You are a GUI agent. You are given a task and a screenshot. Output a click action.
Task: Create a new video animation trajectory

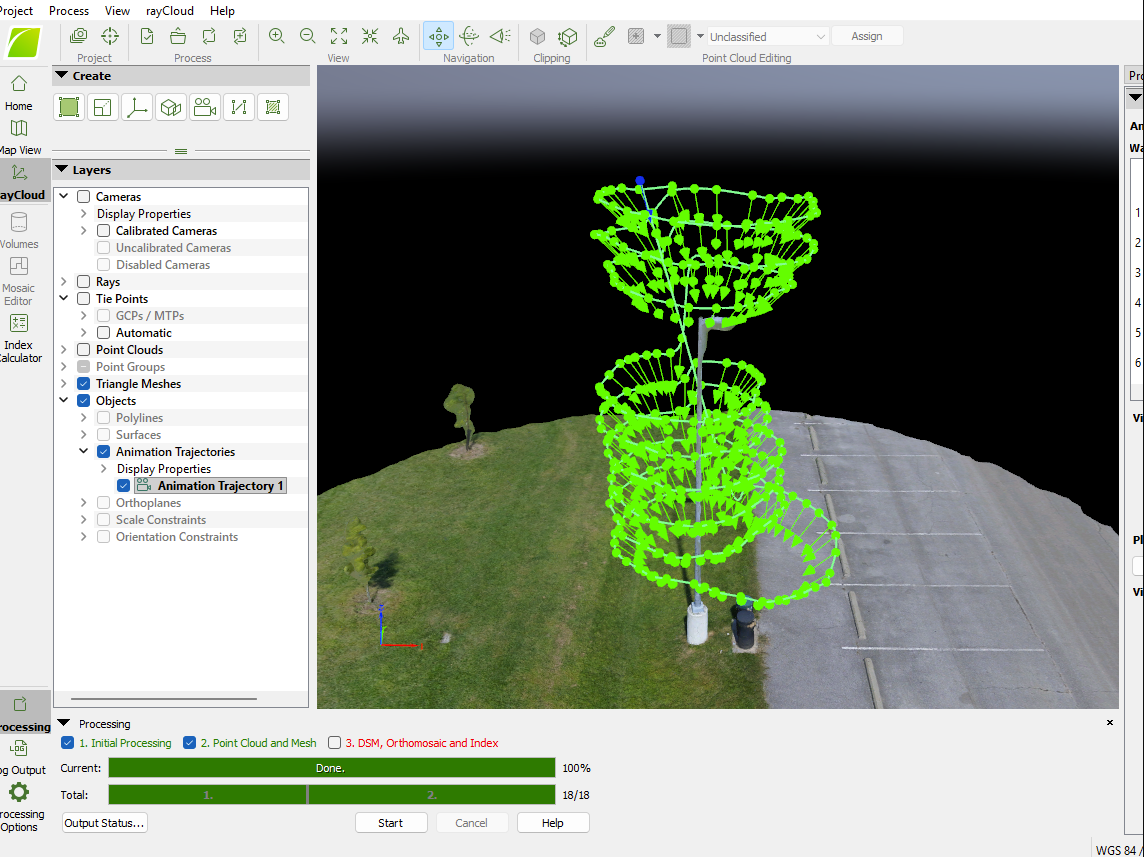point(205,107)
